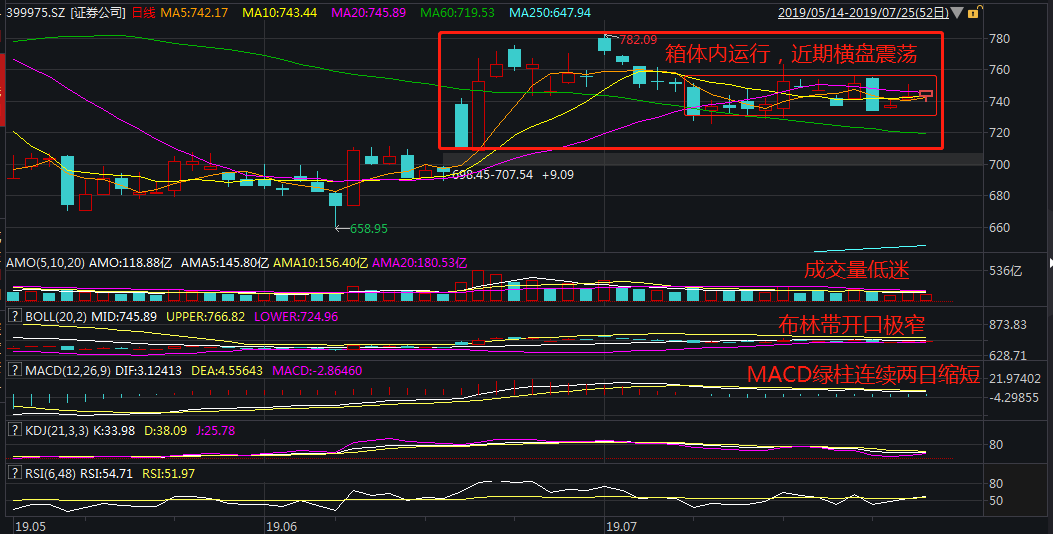Viewport: 1053px width, 534px height.
Task: Click the side panel arrow at right edge
Action: [x=1050, y=263]
